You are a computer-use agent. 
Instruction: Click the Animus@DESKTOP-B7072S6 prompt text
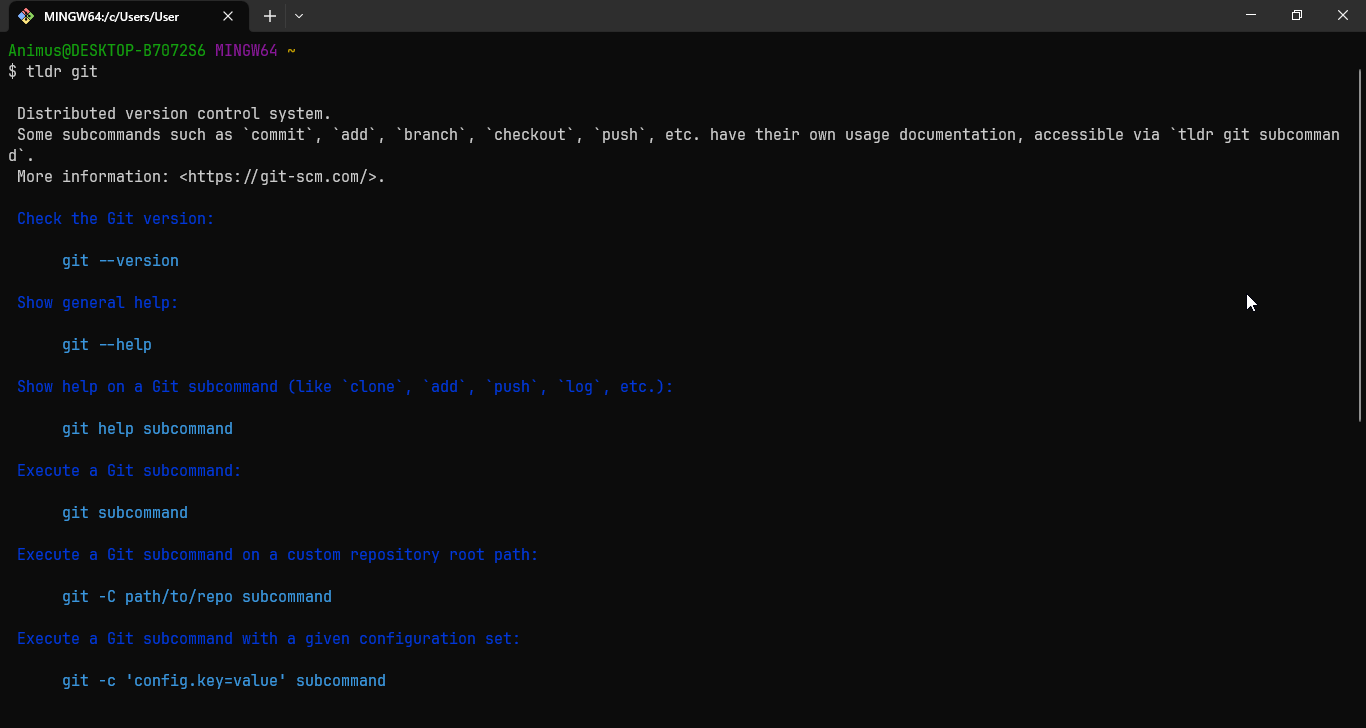tap(107, 51)
